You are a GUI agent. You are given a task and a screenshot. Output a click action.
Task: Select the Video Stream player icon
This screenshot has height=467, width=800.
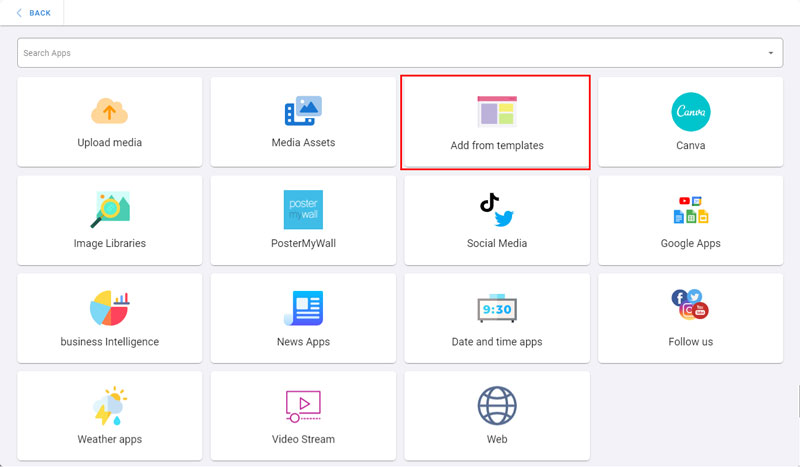click(303, 405)
